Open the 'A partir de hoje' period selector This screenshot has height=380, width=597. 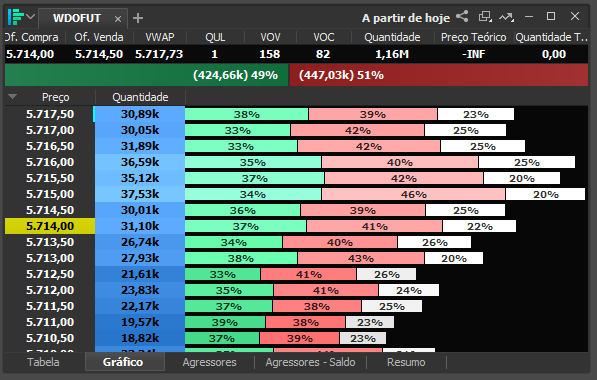click(x=406, y=18)
